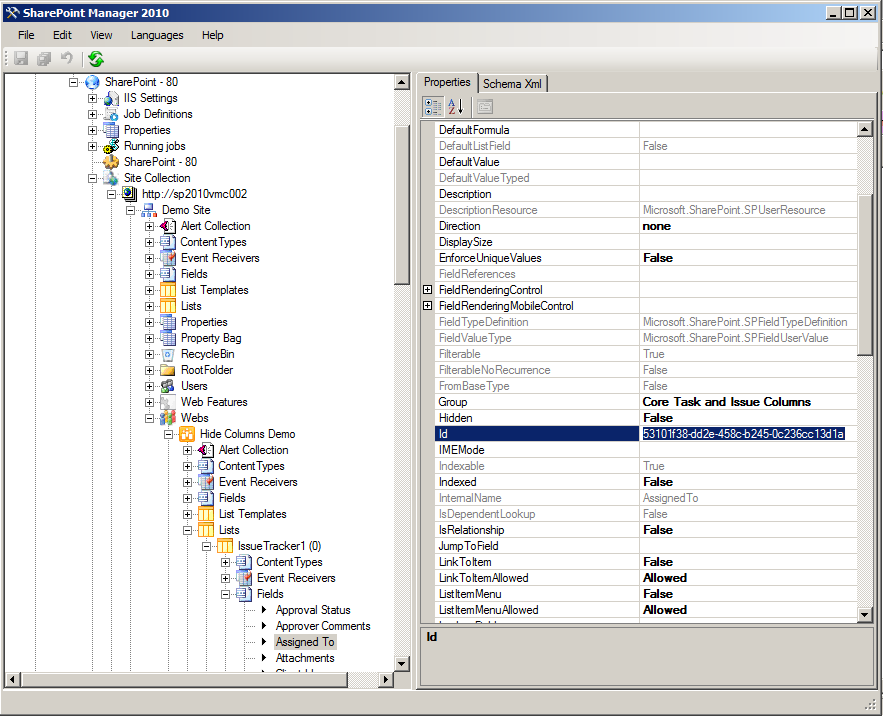This screenshot has width=883, height=716.
Task: Expand the FieldRenderingControl property
Action: (427, 290)
